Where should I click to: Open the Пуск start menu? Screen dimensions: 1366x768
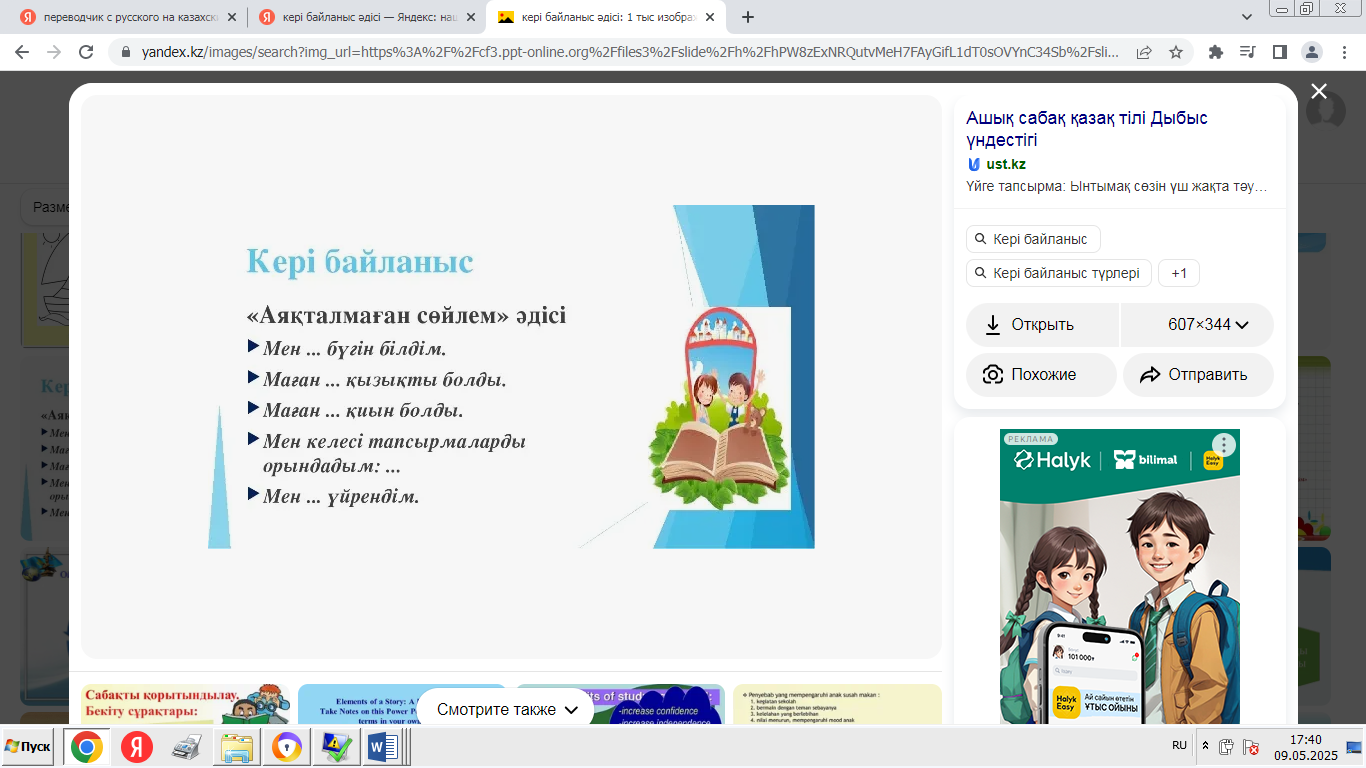(29, 747)
